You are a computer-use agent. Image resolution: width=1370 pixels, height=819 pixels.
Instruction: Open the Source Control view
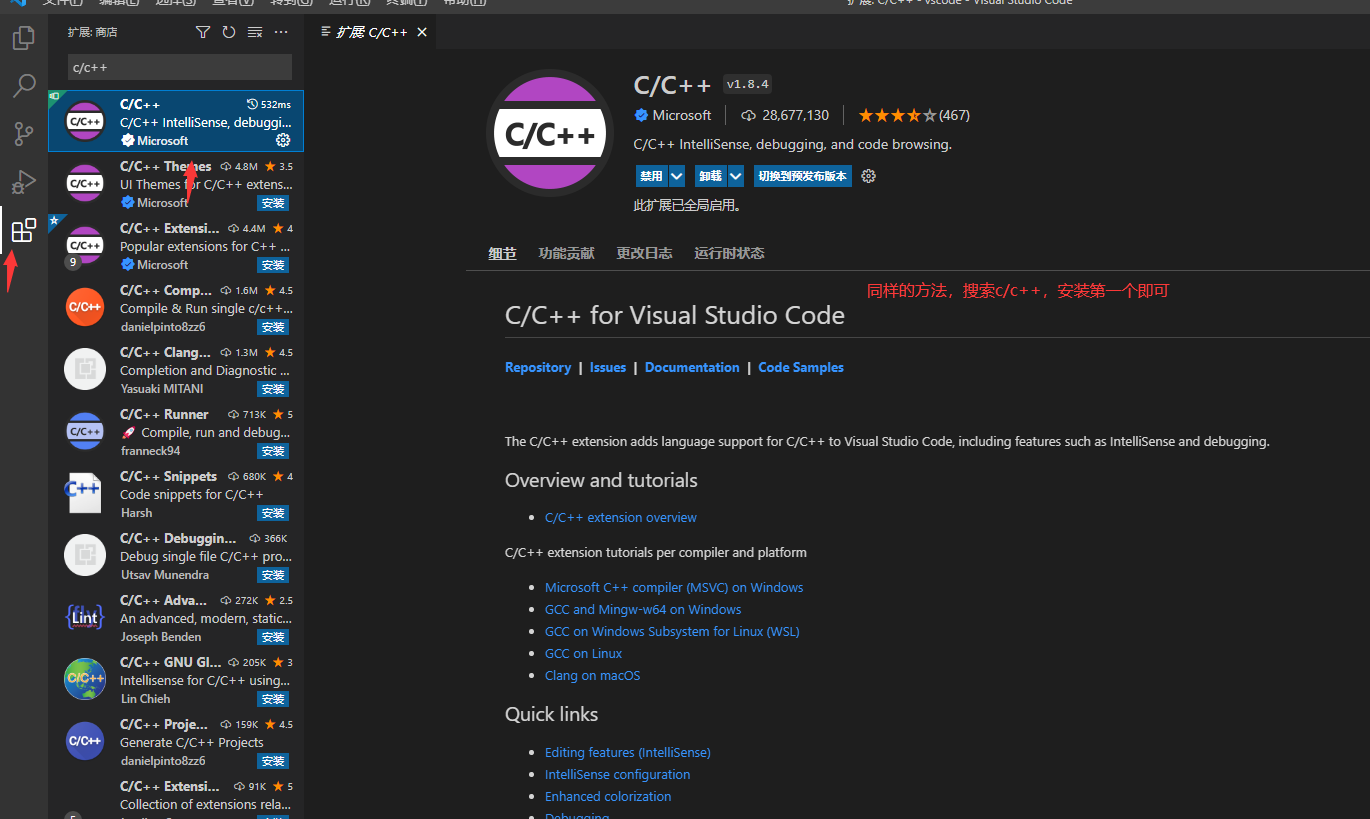tap(24, 133)
